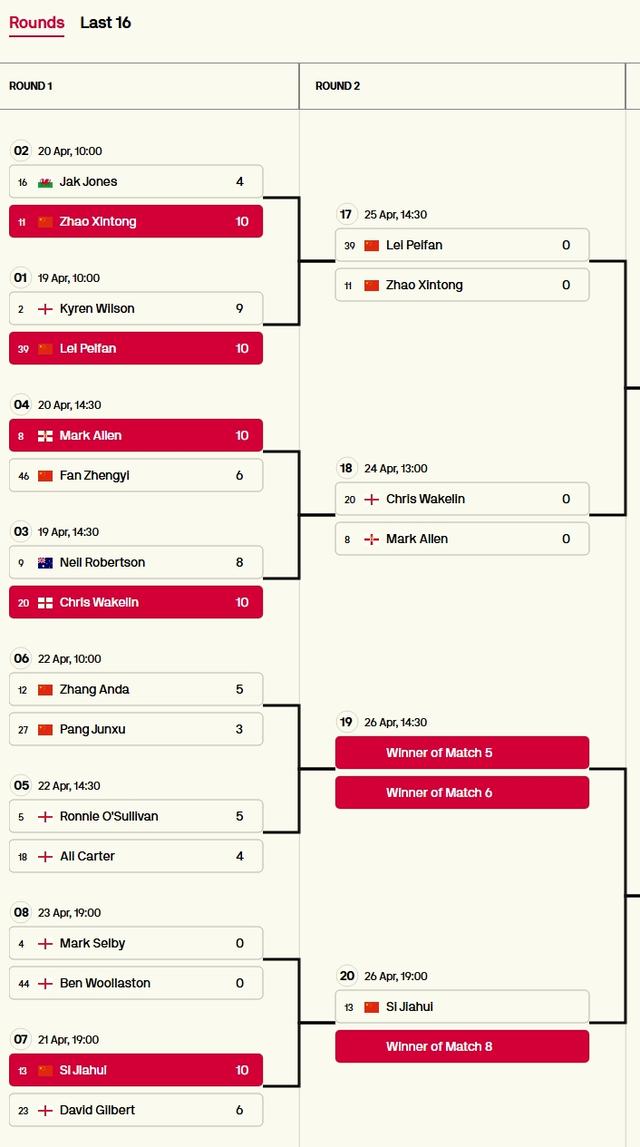Click the Winner of Match 8 placeholder
This screenshot has width=640, height=1147.
tap(462, 1047)
